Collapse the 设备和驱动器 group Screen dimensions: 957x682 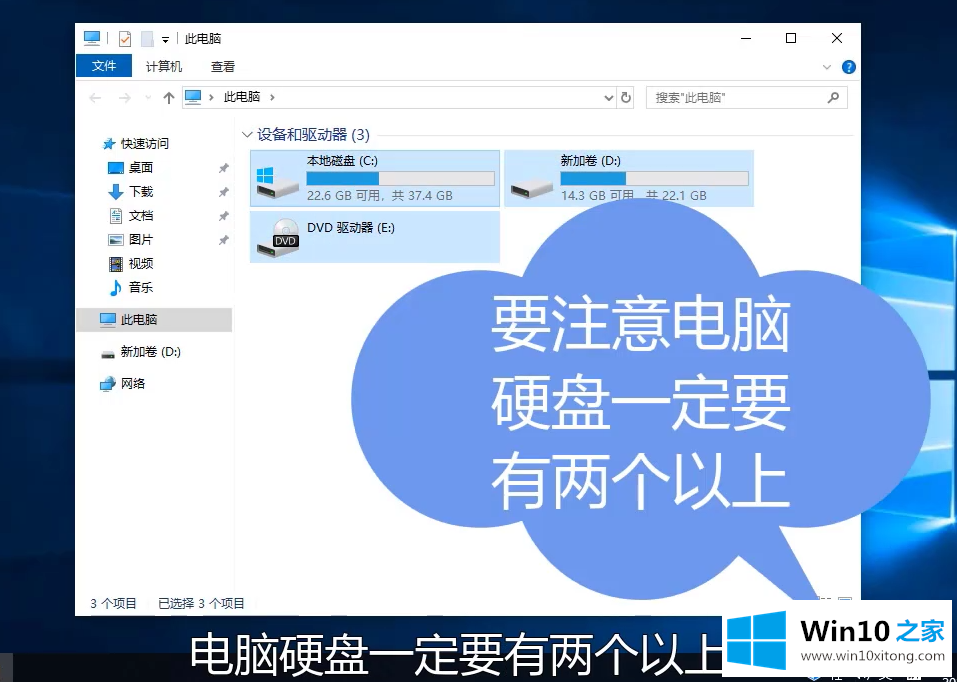[x=247, y=134]
